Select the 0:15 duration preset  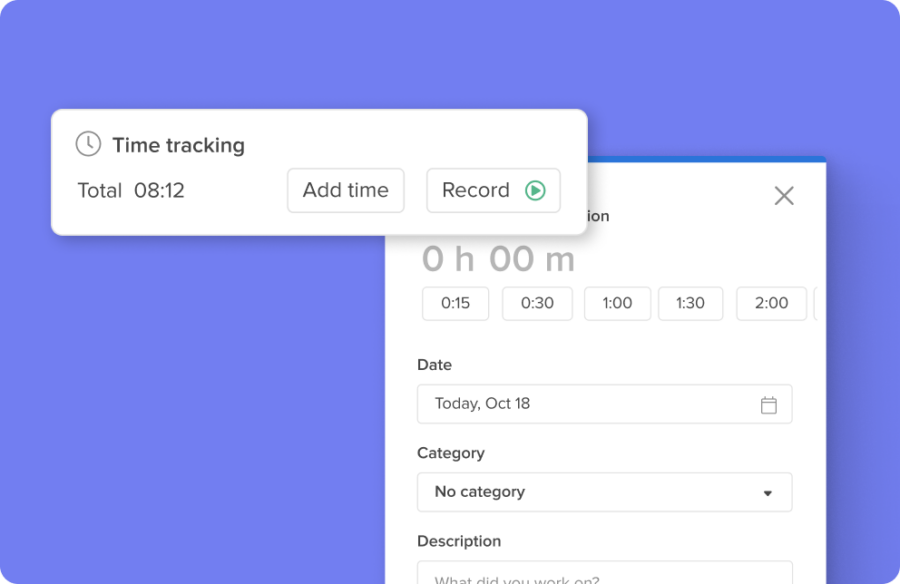point(455,303)
